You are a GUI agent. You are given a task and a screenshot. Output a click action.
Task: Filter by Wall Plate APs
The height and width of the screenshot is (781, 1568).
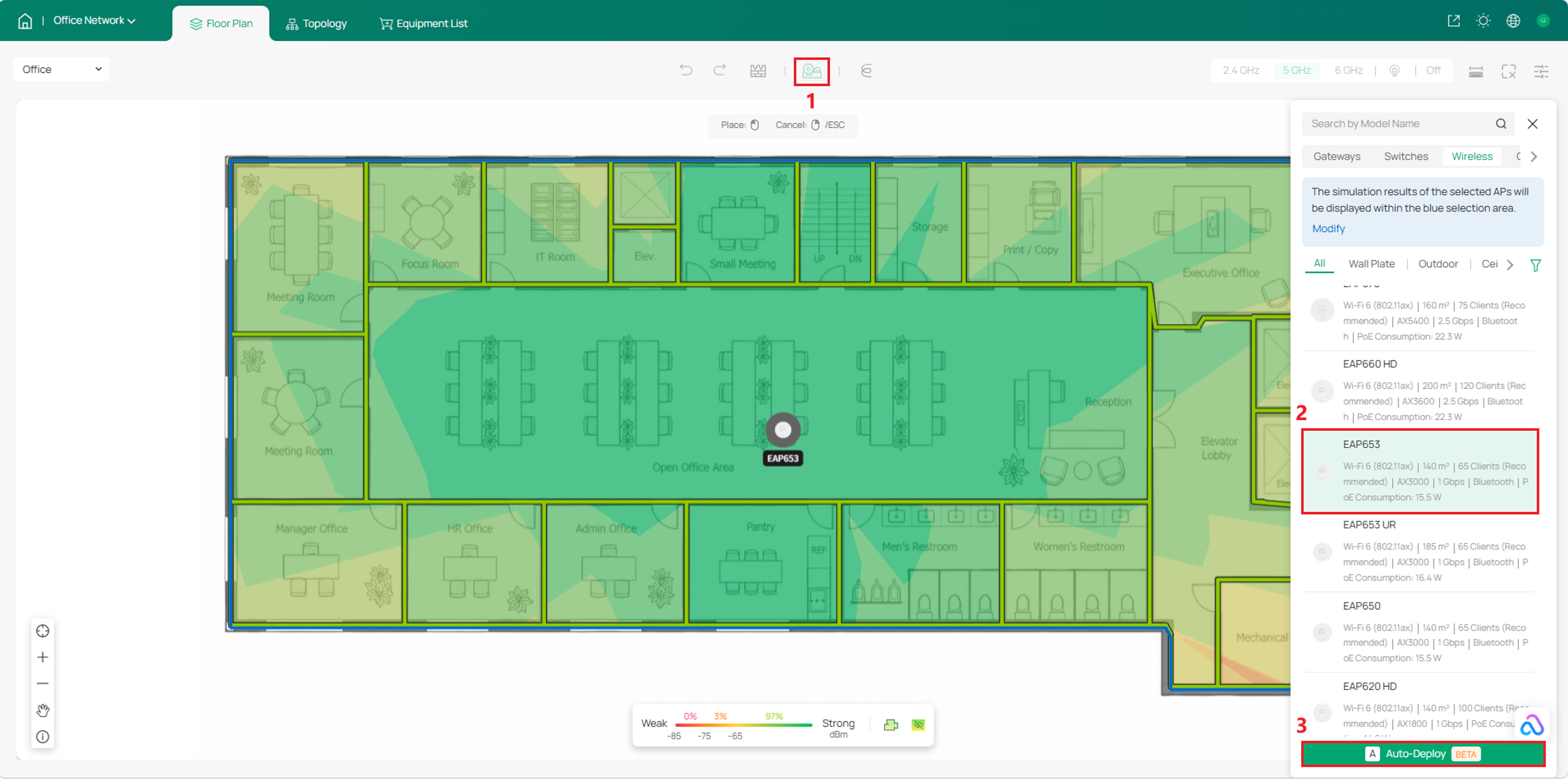pyautogui.click(x=1371, y=265)
